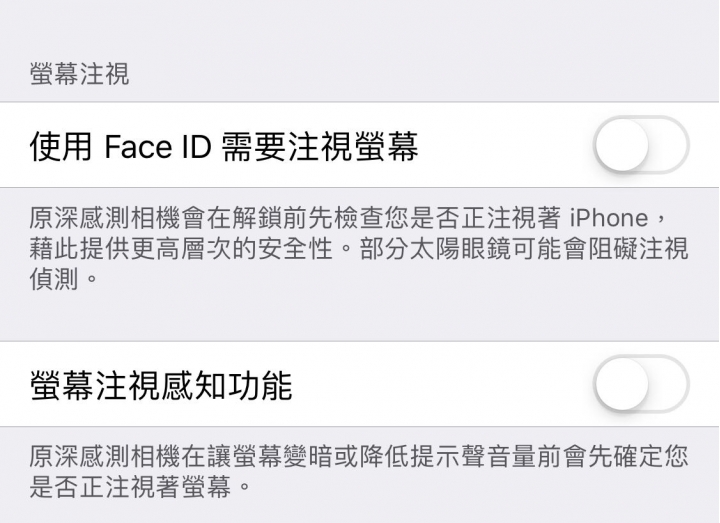Click the 是否正注視著螢幕。 final line
This screenshot has width=720, height=523.
tap(140, 487)
